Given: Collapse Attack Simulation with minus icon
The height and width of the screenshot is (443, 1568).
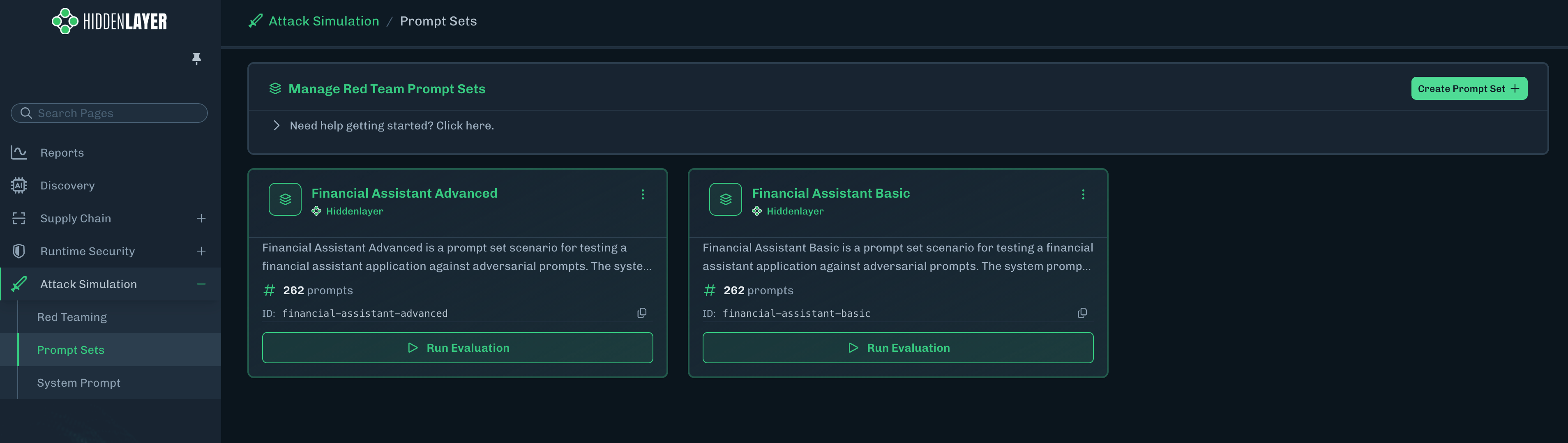Looking at the screenshot, I should coord(201,284).
